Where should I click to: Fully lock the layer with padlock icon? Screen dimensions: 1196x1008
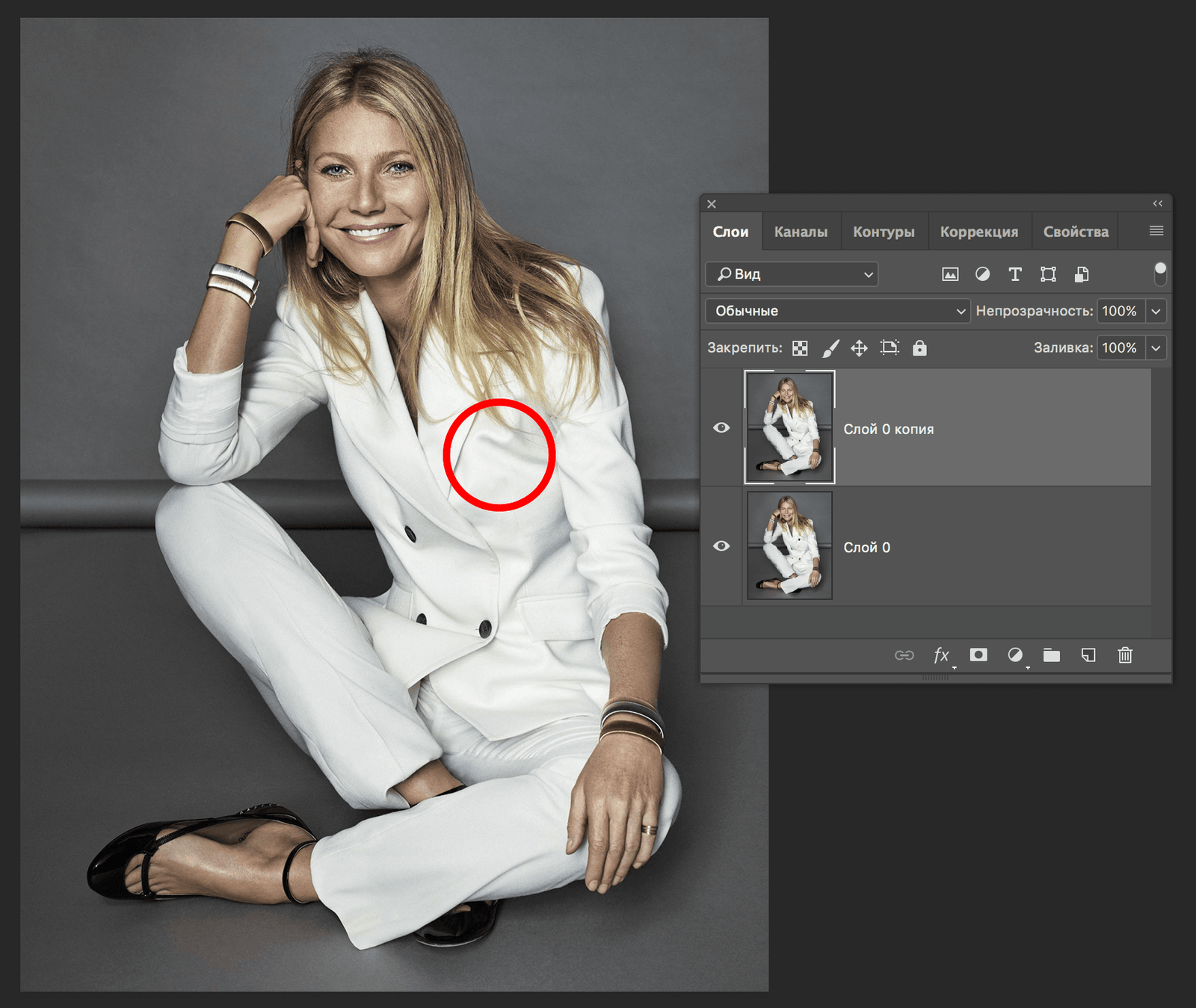(919, 348)
